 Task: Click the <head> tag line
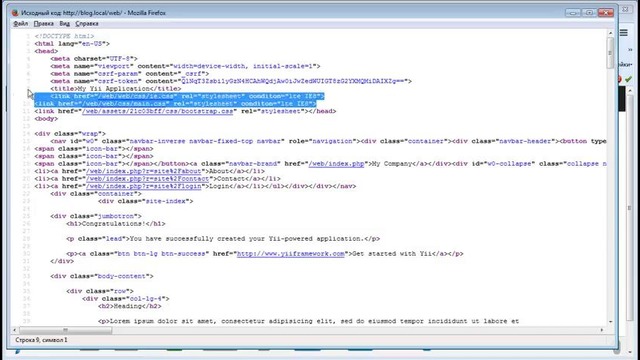click(46, 51)
